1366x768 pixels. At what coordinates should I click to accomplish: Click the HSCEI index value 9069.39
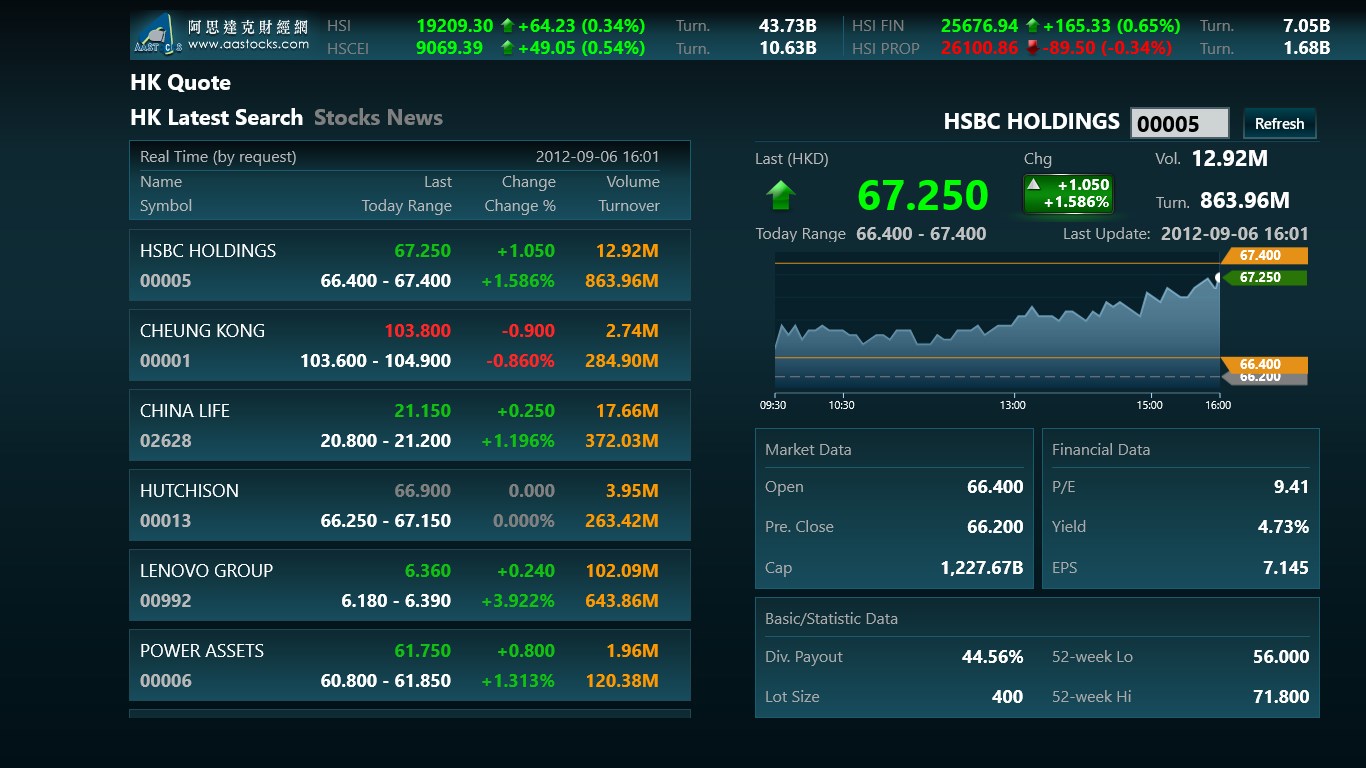449,48
